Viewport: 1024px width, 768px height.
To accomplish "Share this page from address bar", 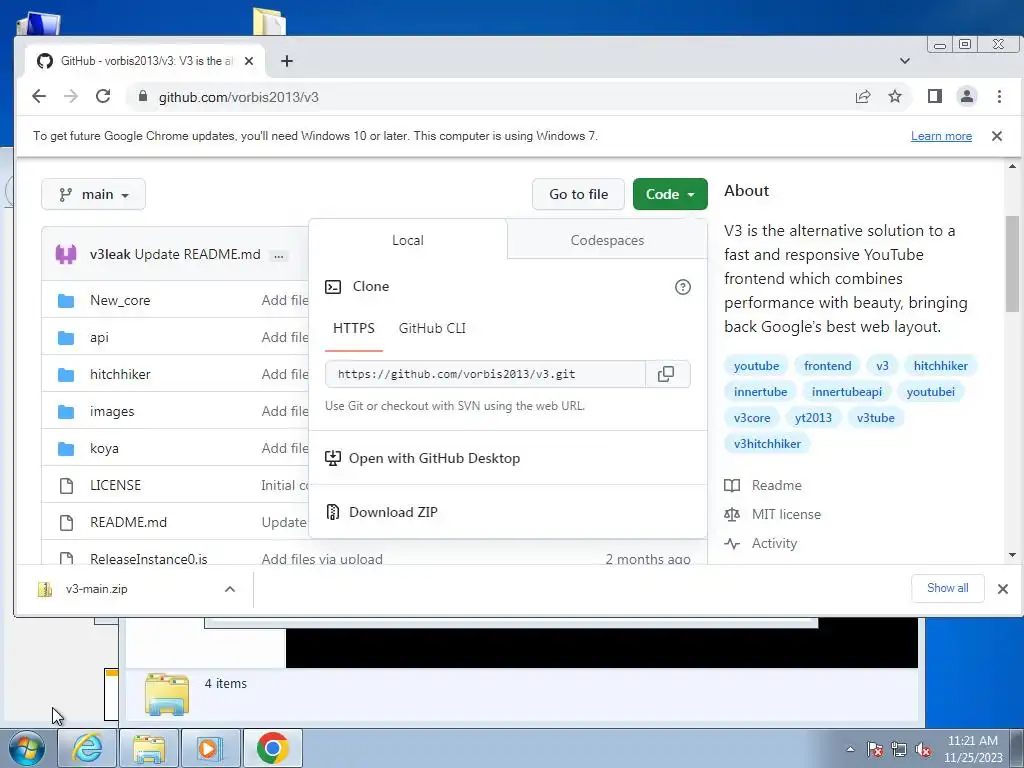I will tap(863, 97).
